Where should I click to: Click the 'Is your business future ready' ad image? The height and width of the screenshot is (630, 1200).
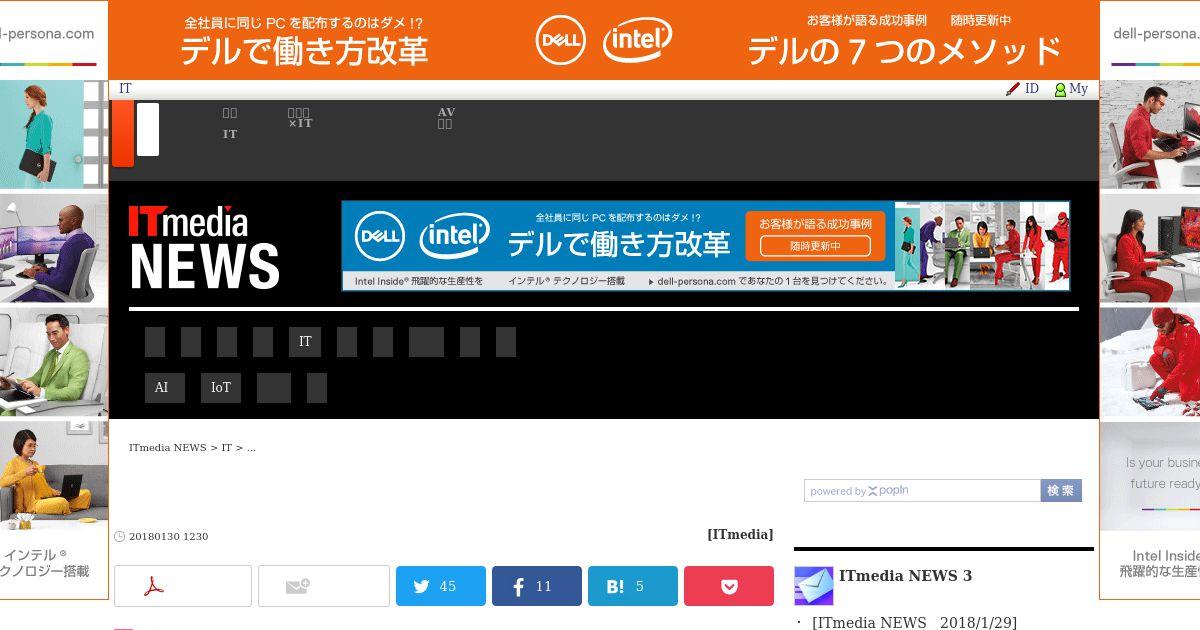[x=1150, y=476]
